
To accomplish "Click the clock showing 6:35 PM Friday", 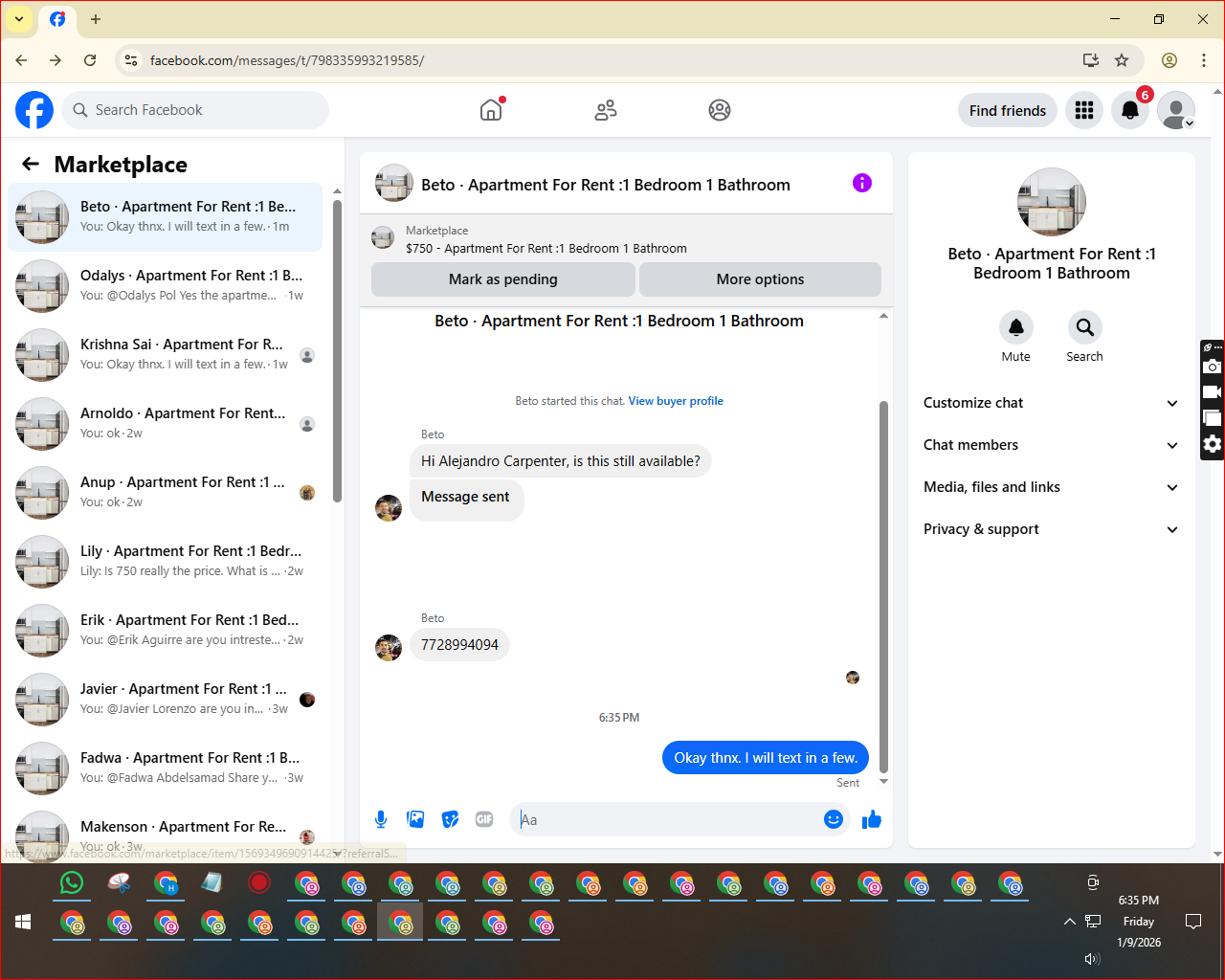I will [x=1139, y=922].
